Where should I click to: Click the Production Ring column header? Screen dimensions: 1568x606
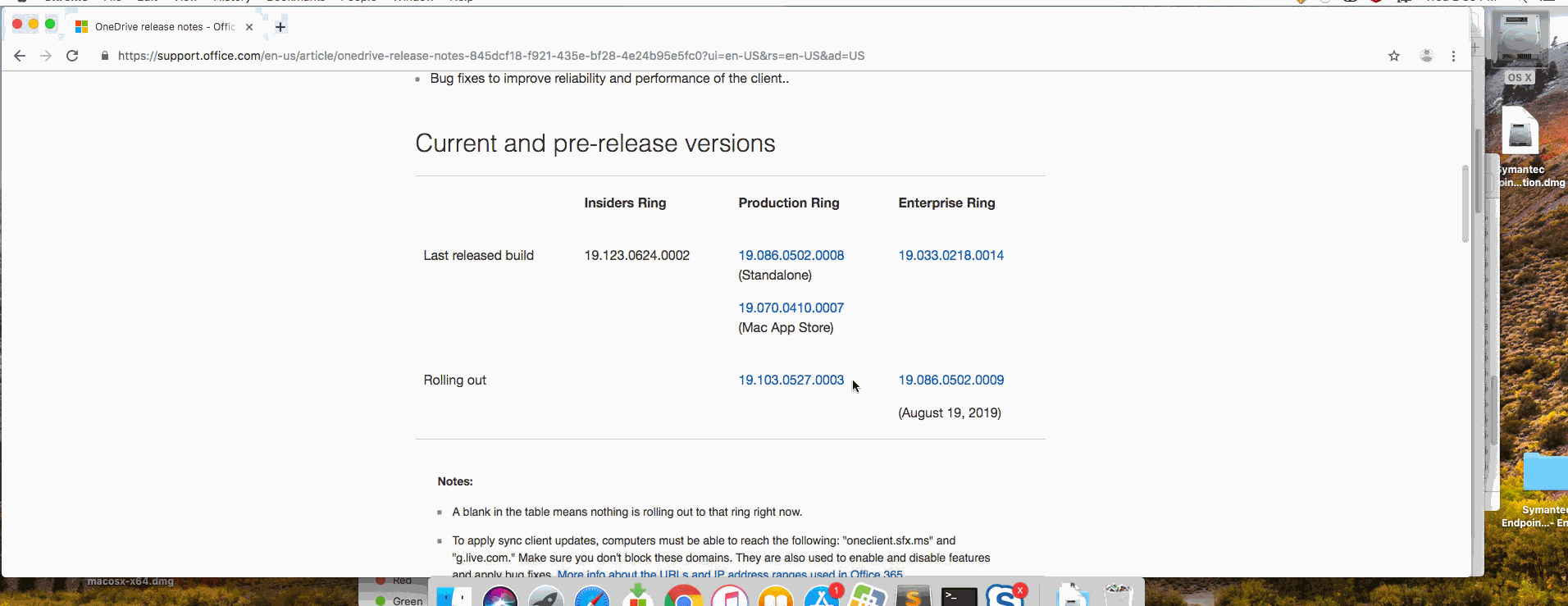click(x=788, y=203)
